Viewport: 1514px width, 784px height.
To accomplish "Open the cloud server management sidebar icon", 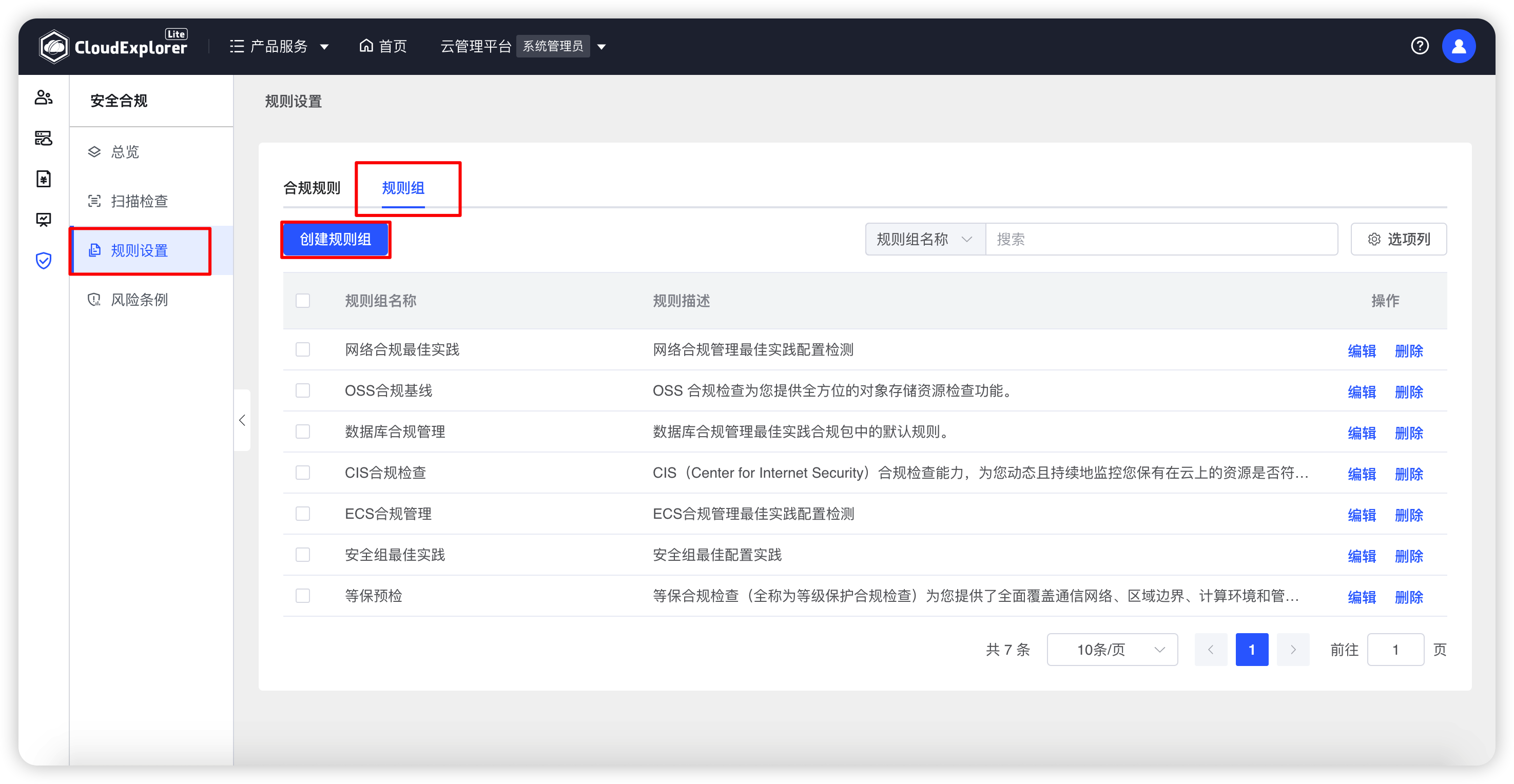I will point(44,138).
